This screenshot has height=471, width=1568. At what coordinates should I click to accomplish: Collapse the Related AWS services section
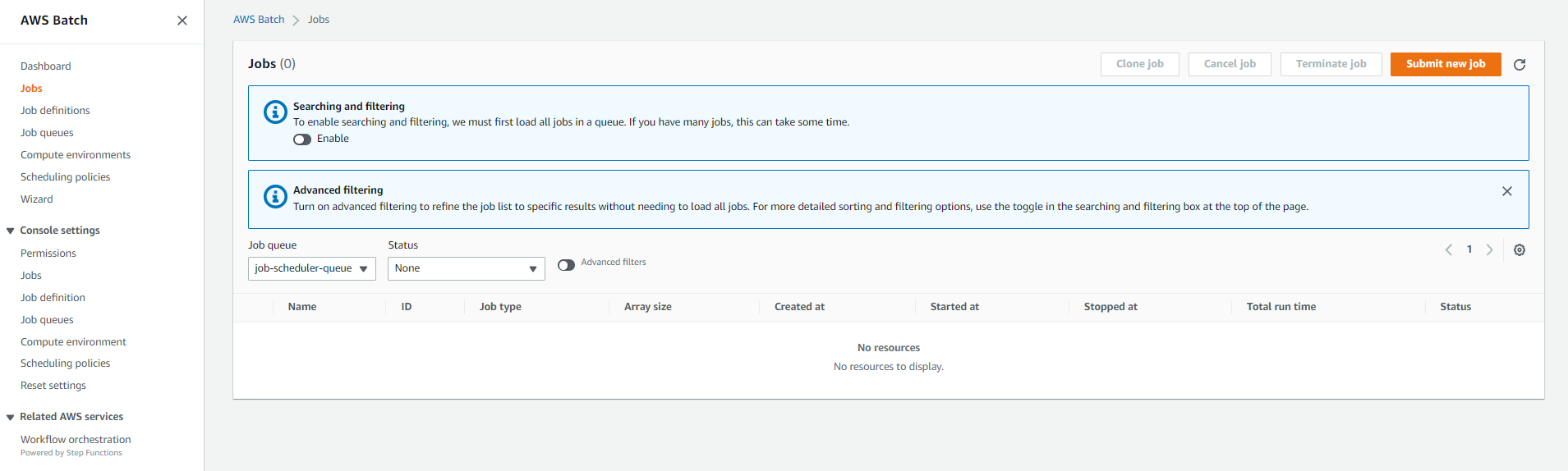tap(10, 418)
